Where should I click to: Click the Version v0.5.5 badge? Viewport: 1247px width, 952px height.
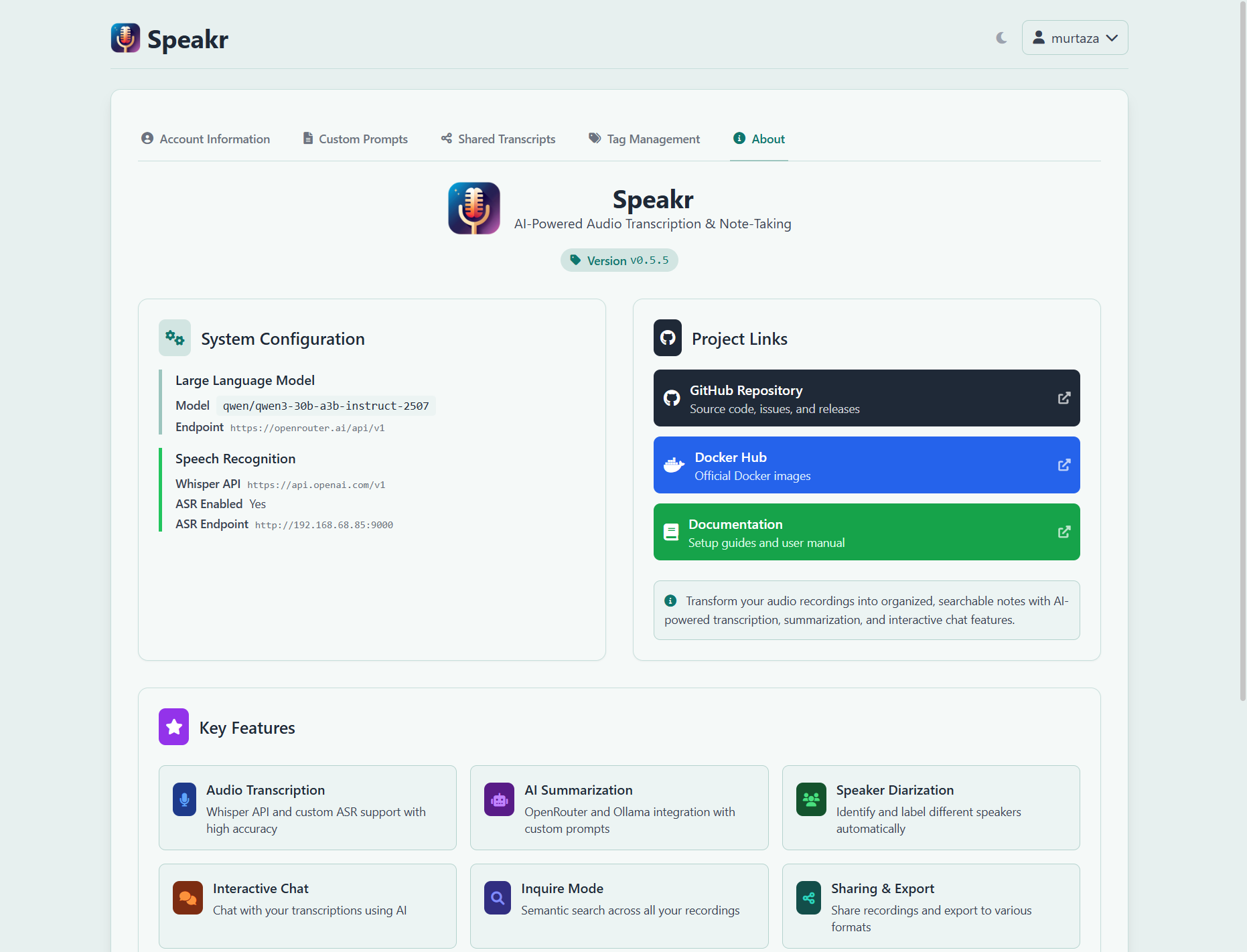tap(619, 260)
